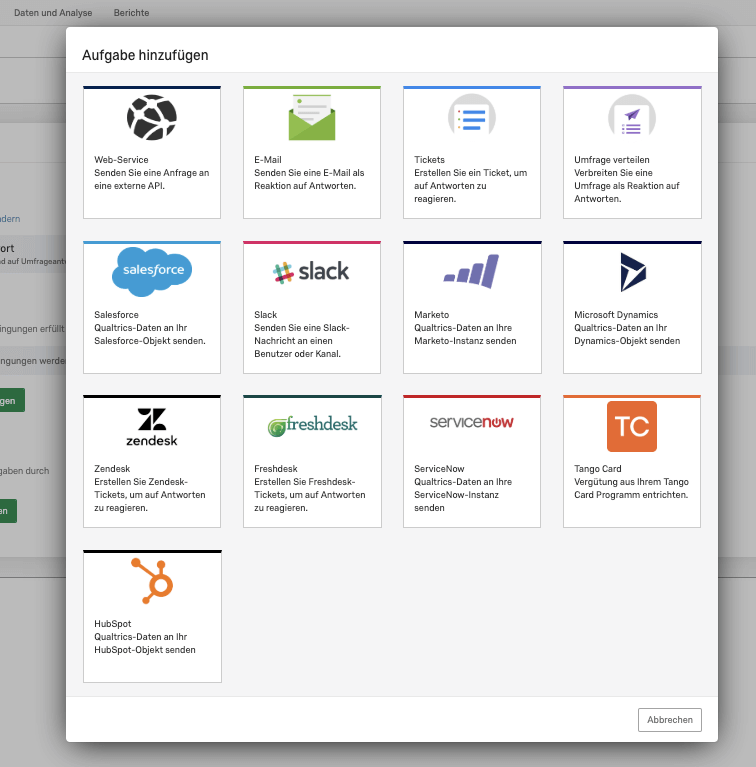756x767 pixels.
Task: Switch to the Berichte tab
Action: (x=132, y=13)
